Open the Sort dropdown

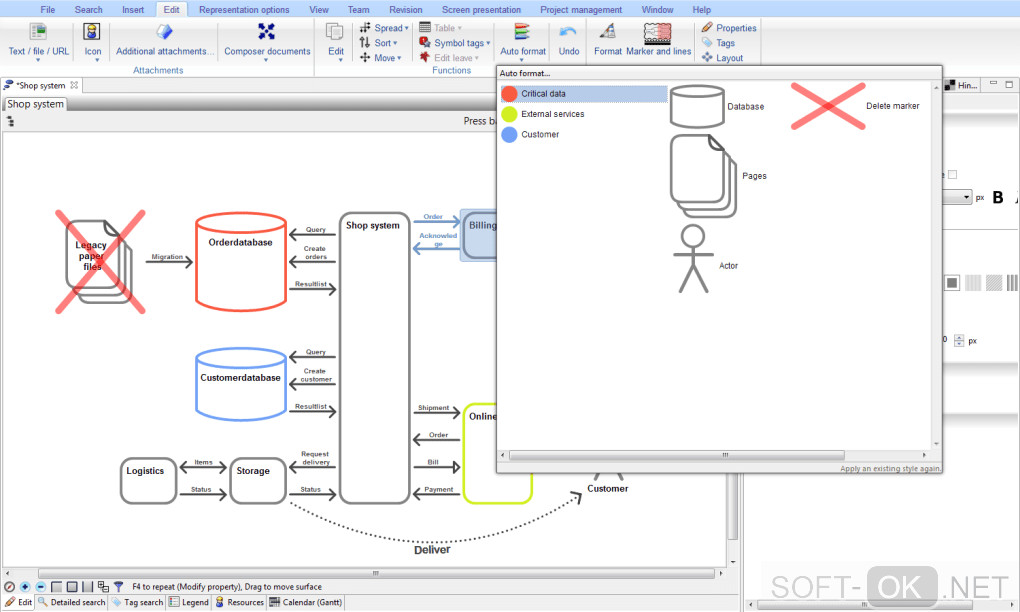(378, 43)
